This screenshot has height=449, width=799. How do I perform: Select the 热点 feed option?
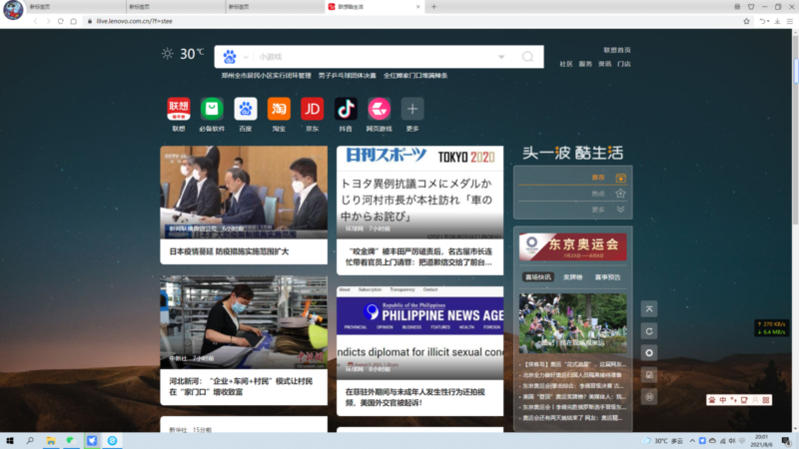point(598,194)
